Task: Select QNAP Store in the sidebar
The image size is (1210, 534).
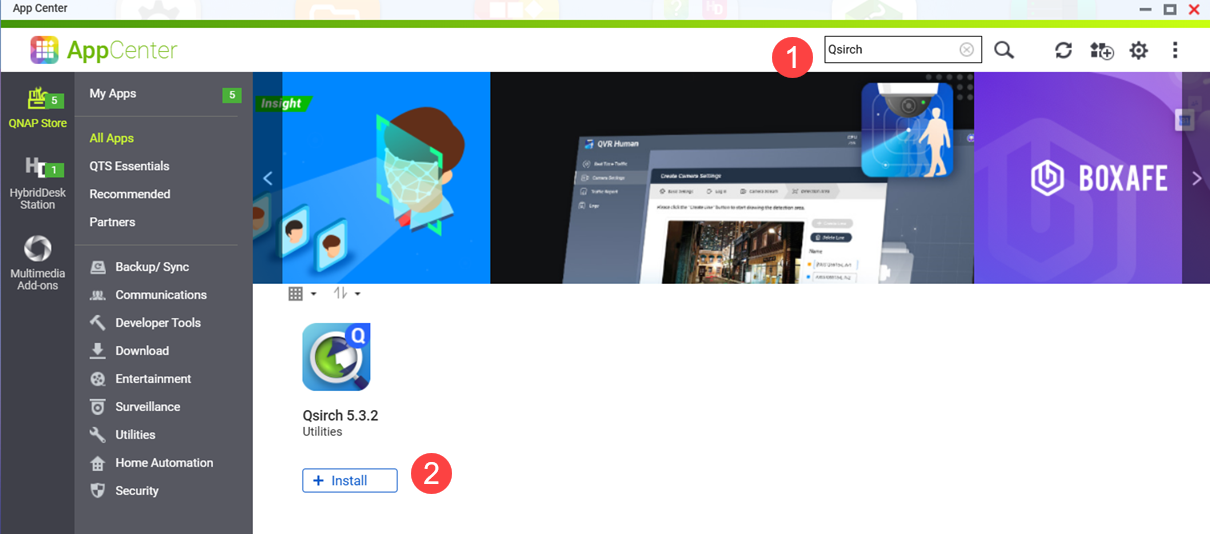Action: click(37, 108)
